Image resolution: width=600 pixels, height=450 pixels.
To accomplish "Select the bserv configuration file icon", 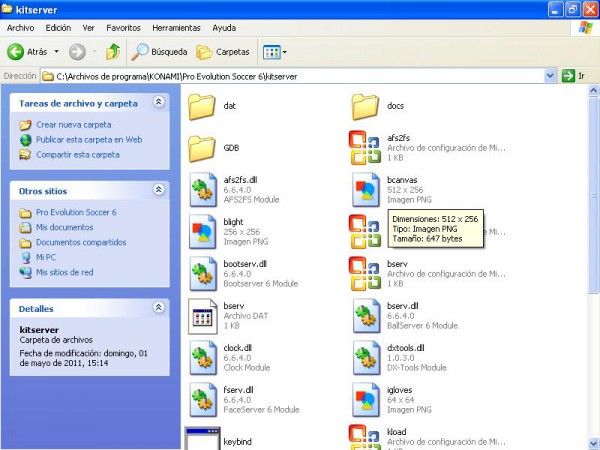I will (x=365, y=274).
